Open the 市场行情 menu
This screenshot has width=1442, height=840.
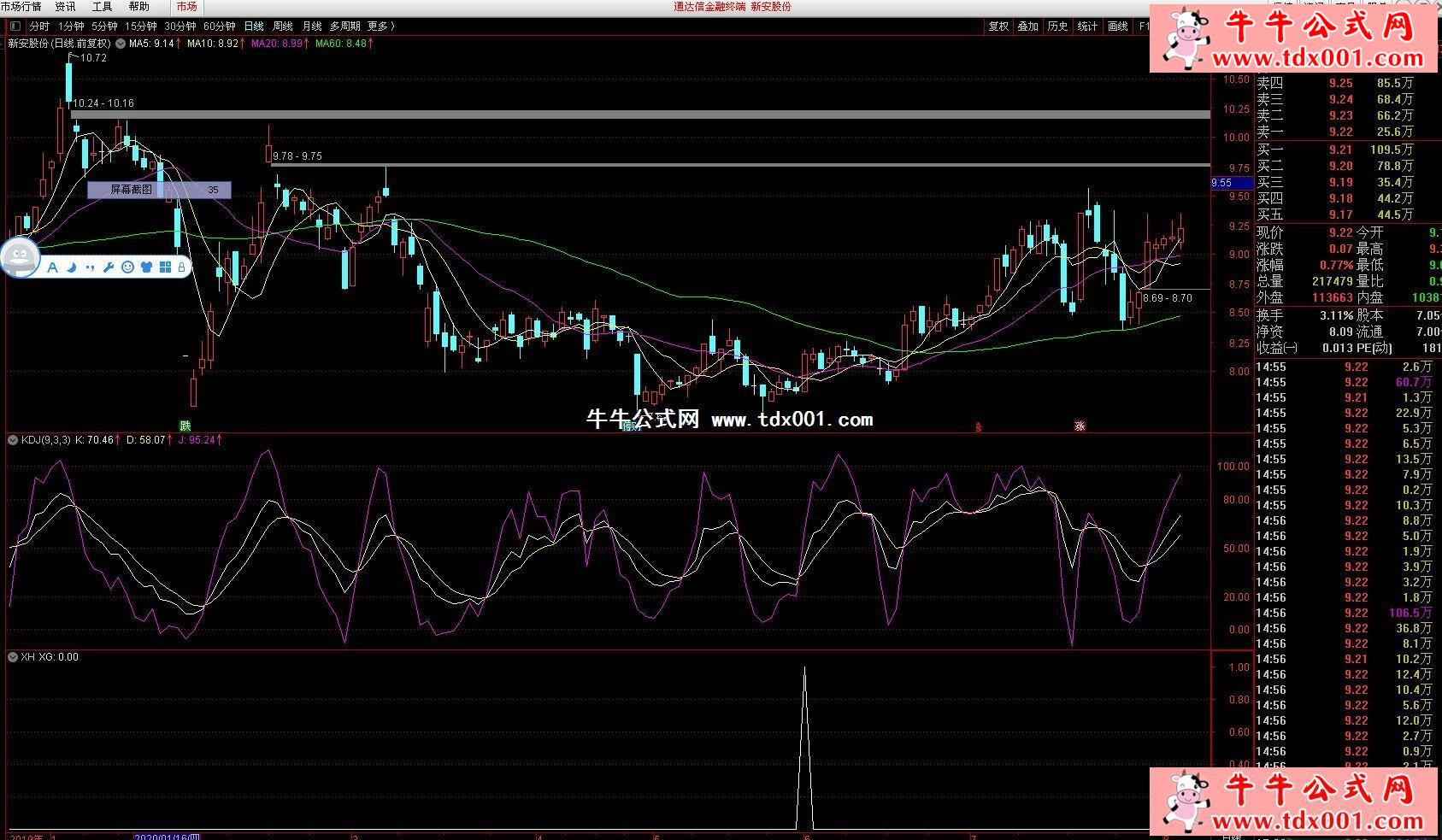pyautogui.click(x=21, y=6)
